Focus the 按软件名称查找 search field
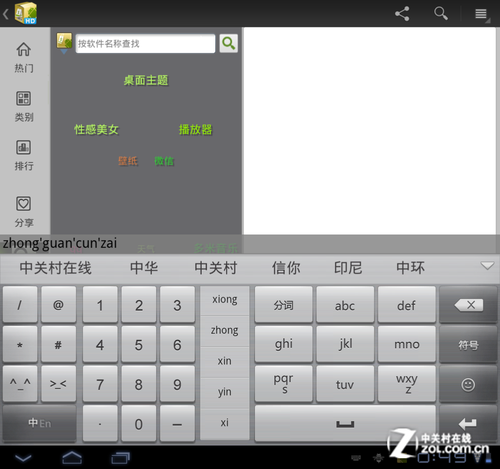Screen dimensions: 500x469 [145, 44]
